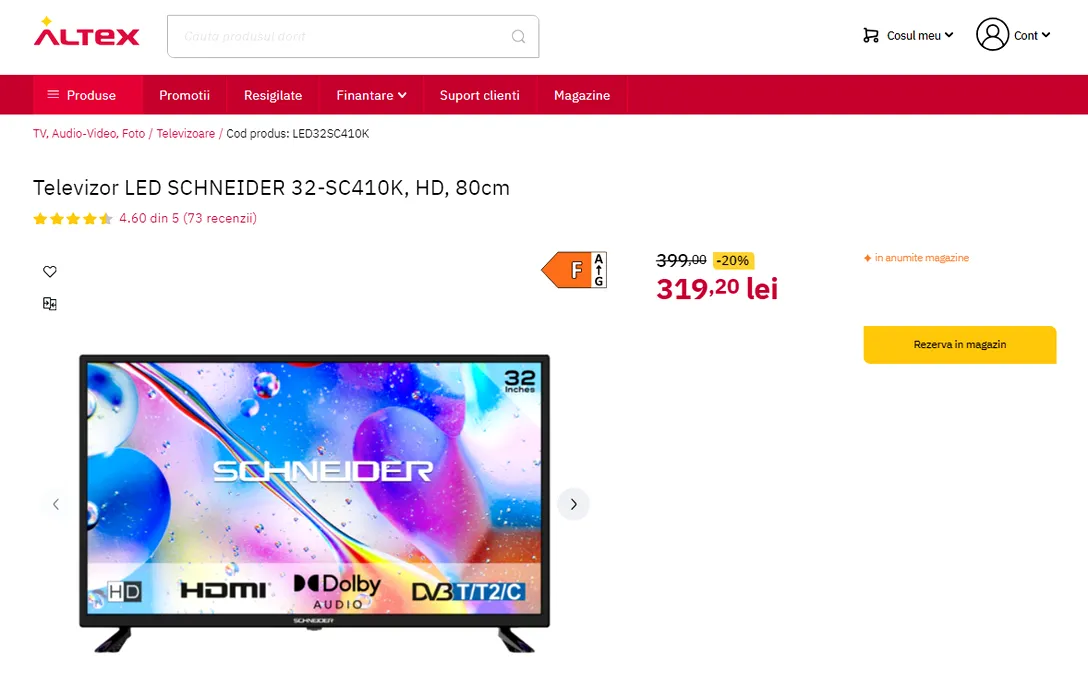This screenshot has height=700, width=1088.
Task: Open the shopping cart icon
Action: point(870,35)
